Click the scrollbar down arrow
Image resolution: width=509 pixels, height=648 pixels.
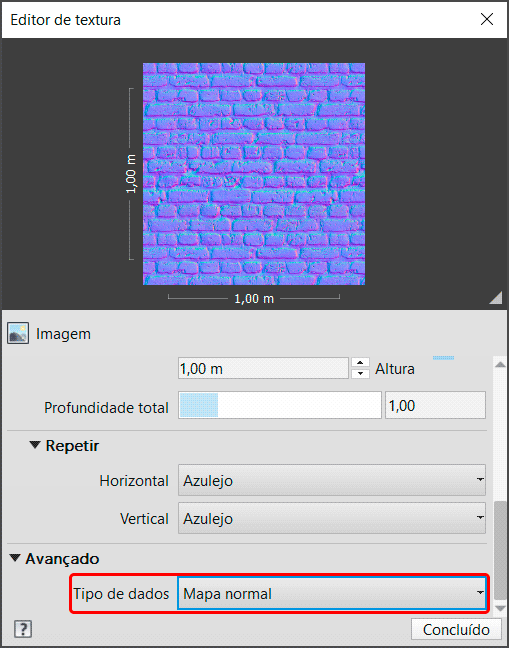point(500,608)
